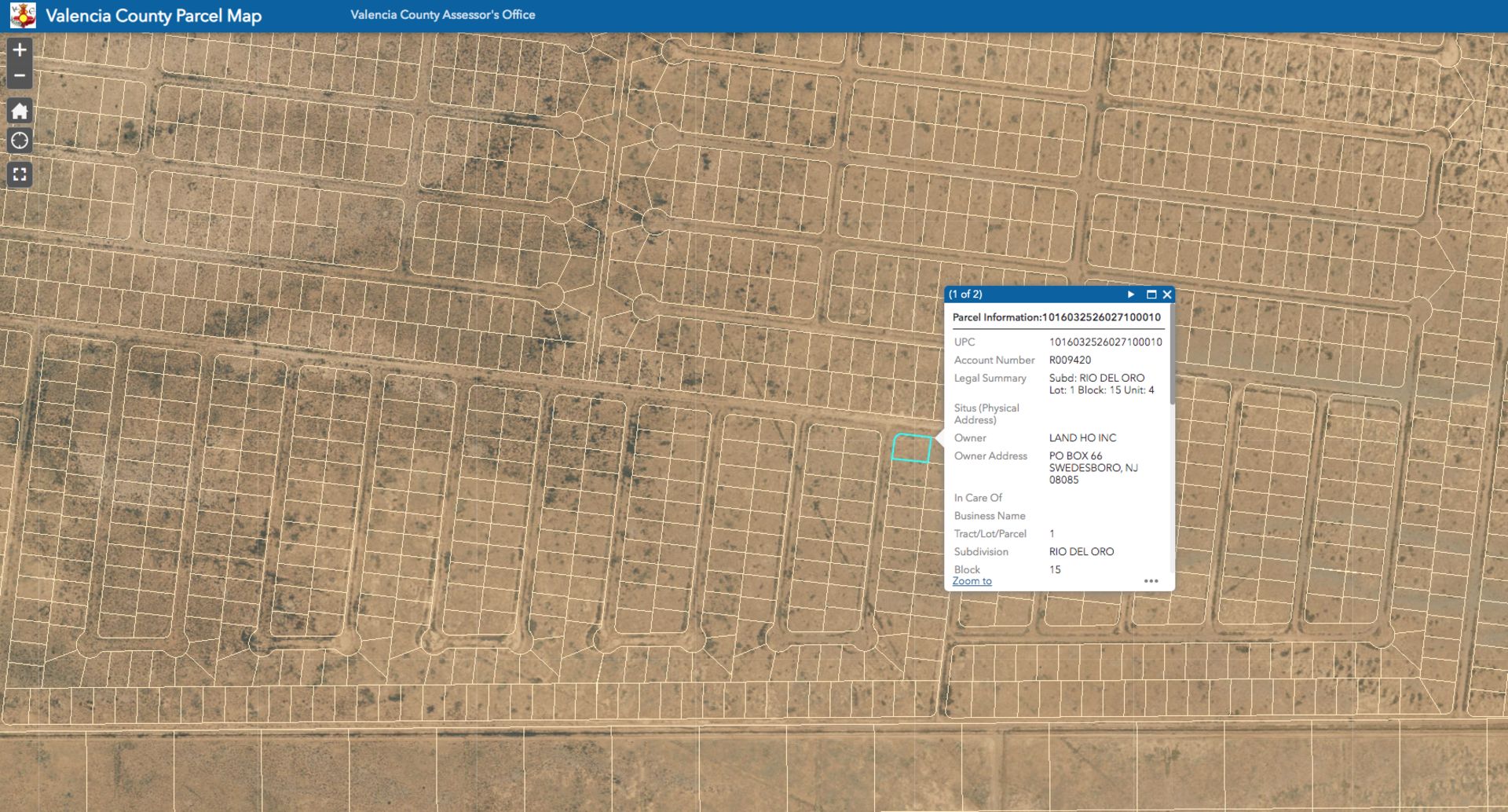Click the Parcel Information heading in popup
Image resolution: width=1508 pixels, height=812 pixels.
pyautogui.click(x=1056, y=317)
